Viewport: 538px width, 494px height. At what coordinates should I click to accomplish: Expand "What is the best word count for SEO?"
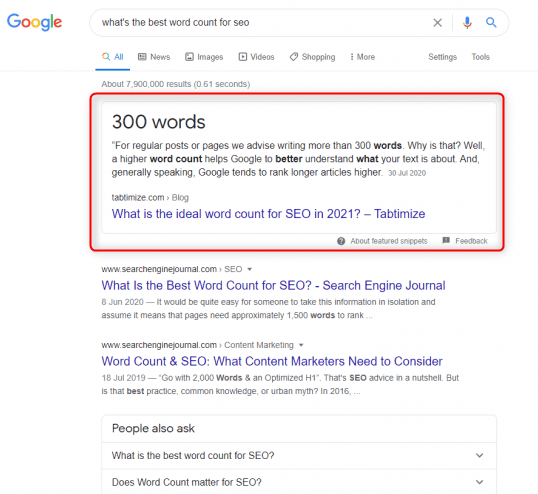(x=299, y=456)
